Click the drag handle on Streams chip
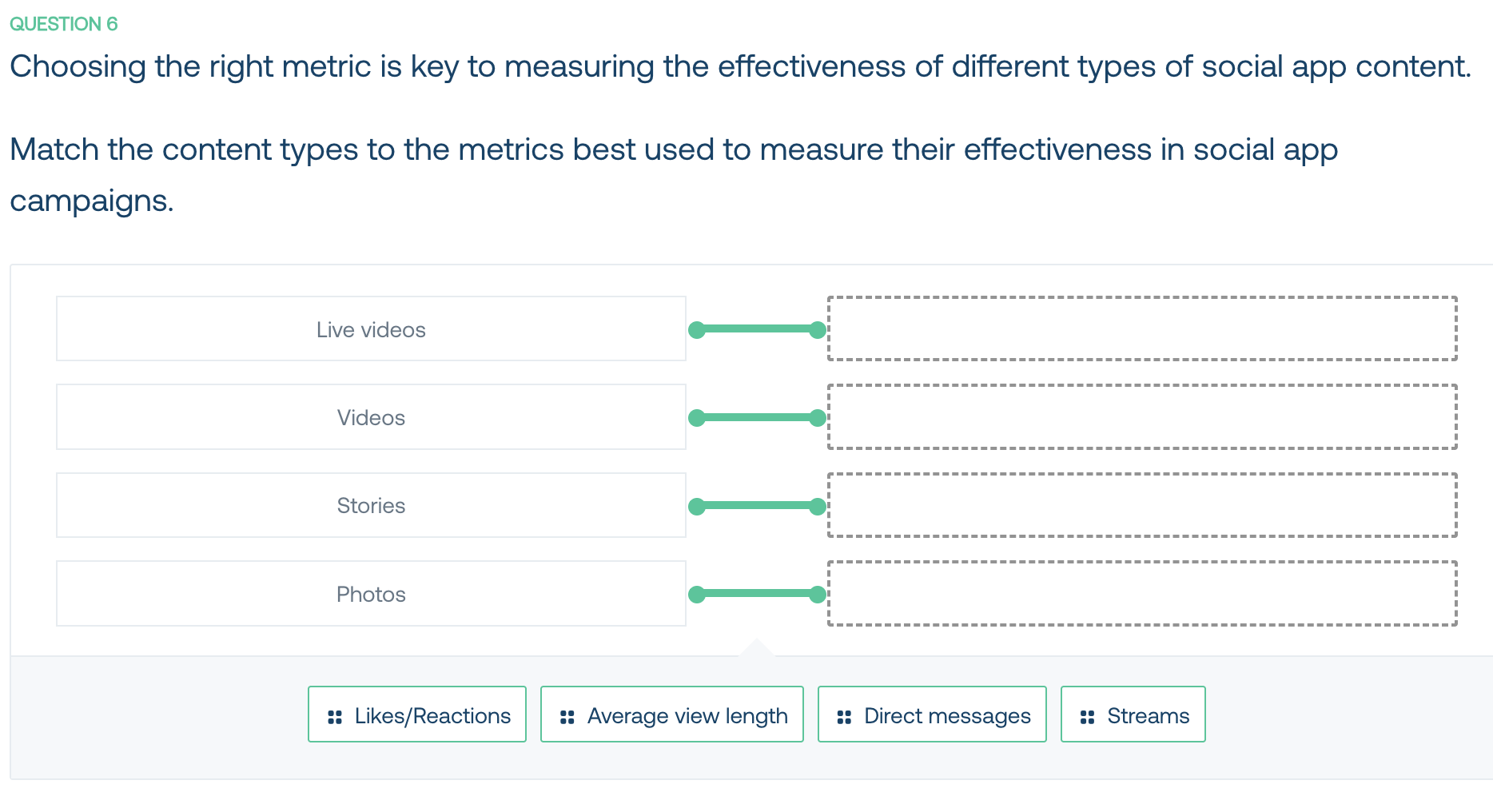Screen dimensions: 1493x812 pos(1087,717)
